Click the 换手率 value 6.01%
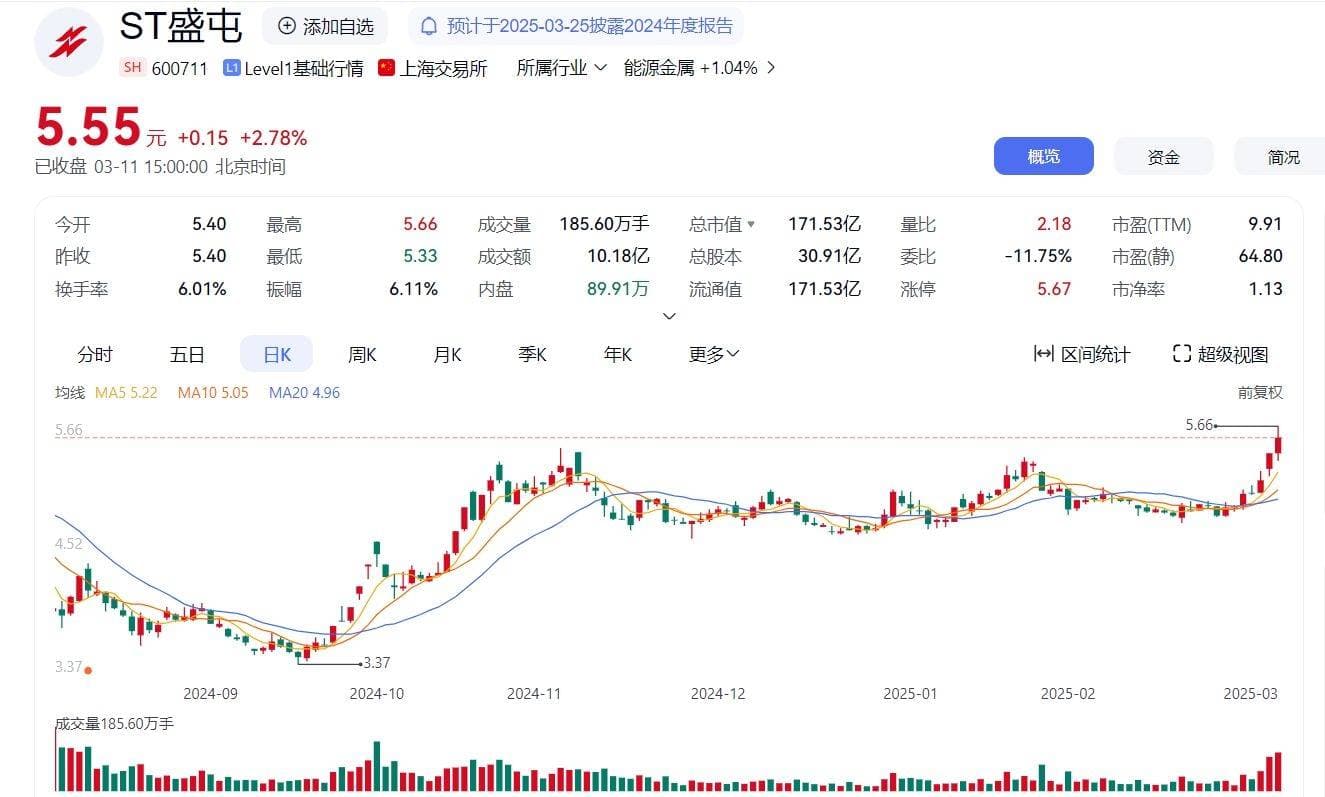 [x=203, y=289]
